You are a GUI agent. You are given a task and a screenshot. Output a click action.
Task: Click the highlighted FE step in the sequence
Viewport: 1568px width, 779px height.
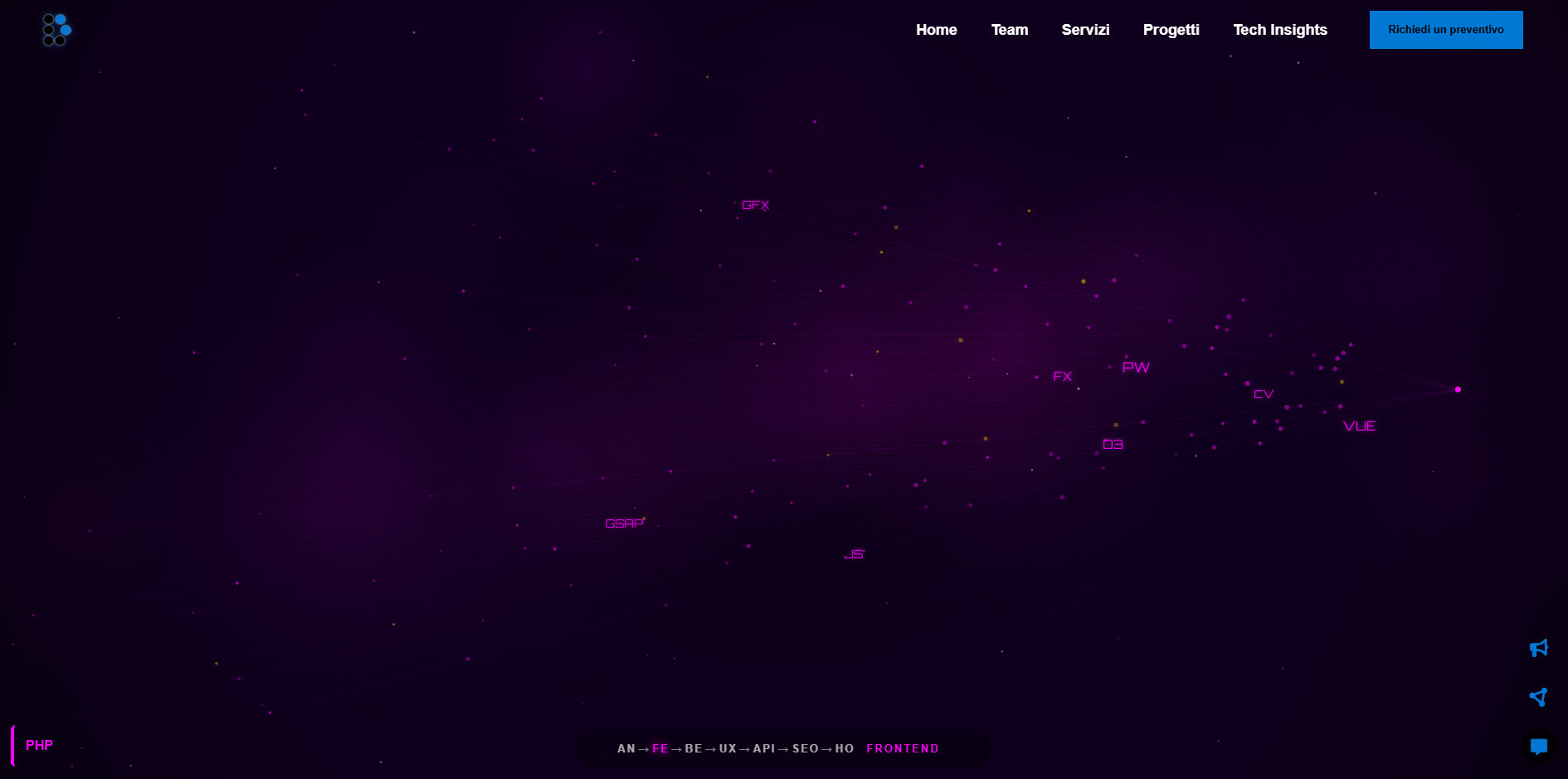click(x=660, y=748)
